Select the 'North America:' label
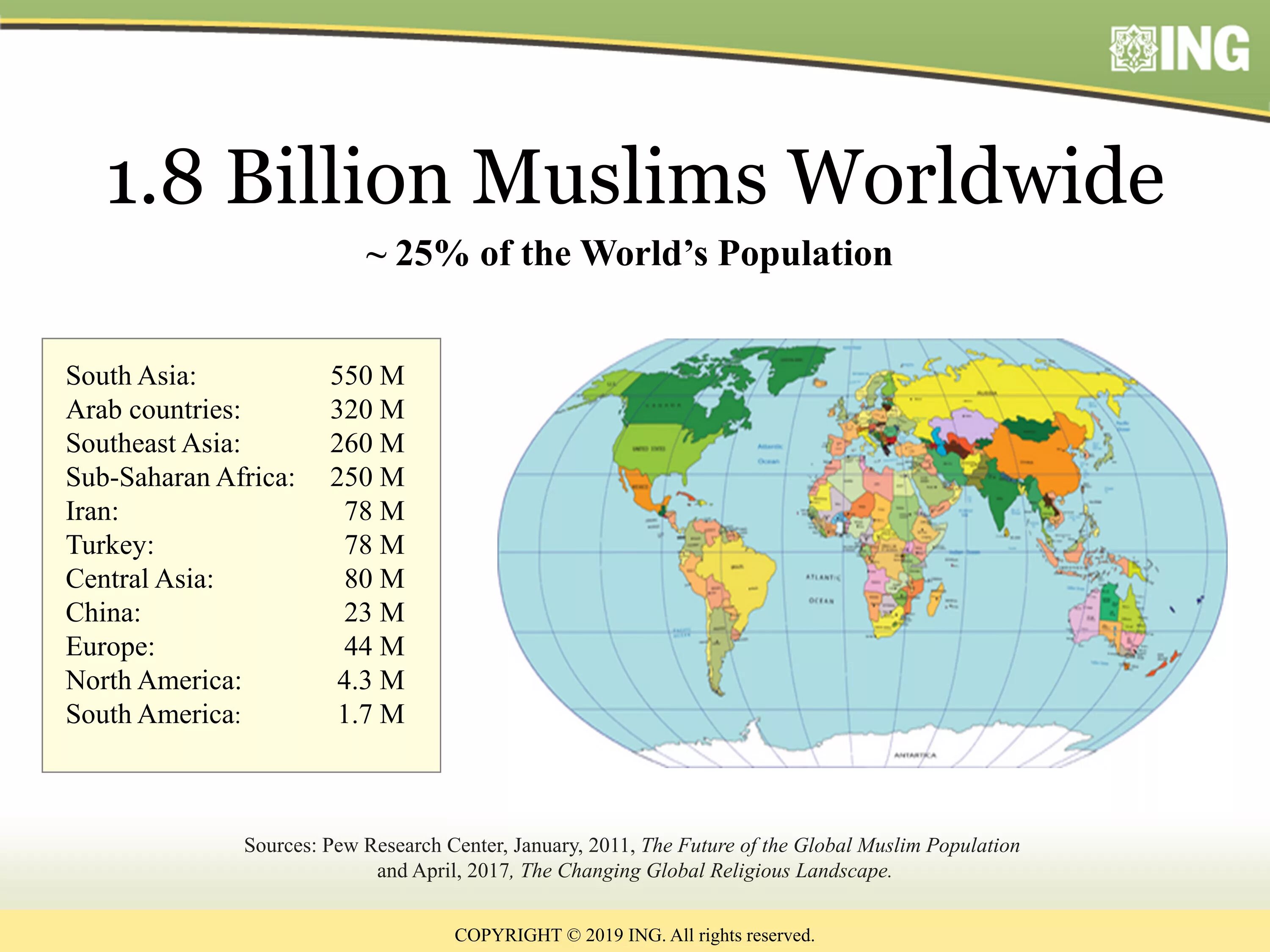The width and height of the screenshot is (1270, 952). (153, 680)
